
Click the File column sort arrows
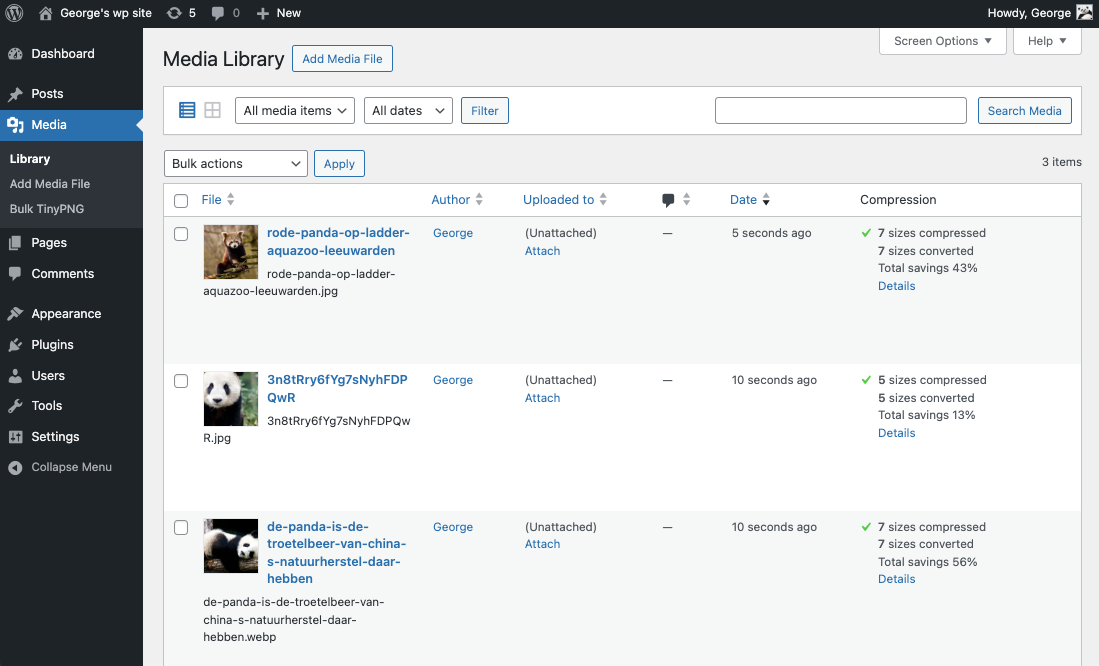(x=231, y=200)
